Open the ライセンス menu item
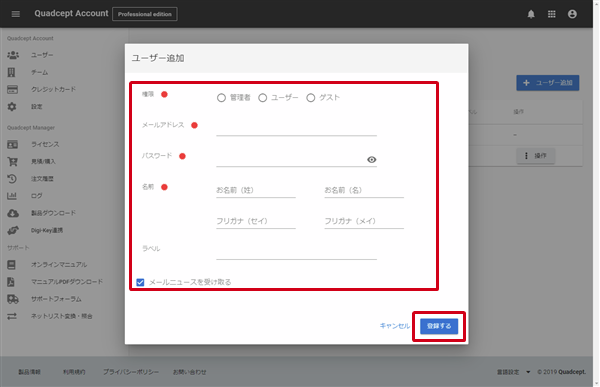This screenshot has height=387, width=600. tap(45, 144)
